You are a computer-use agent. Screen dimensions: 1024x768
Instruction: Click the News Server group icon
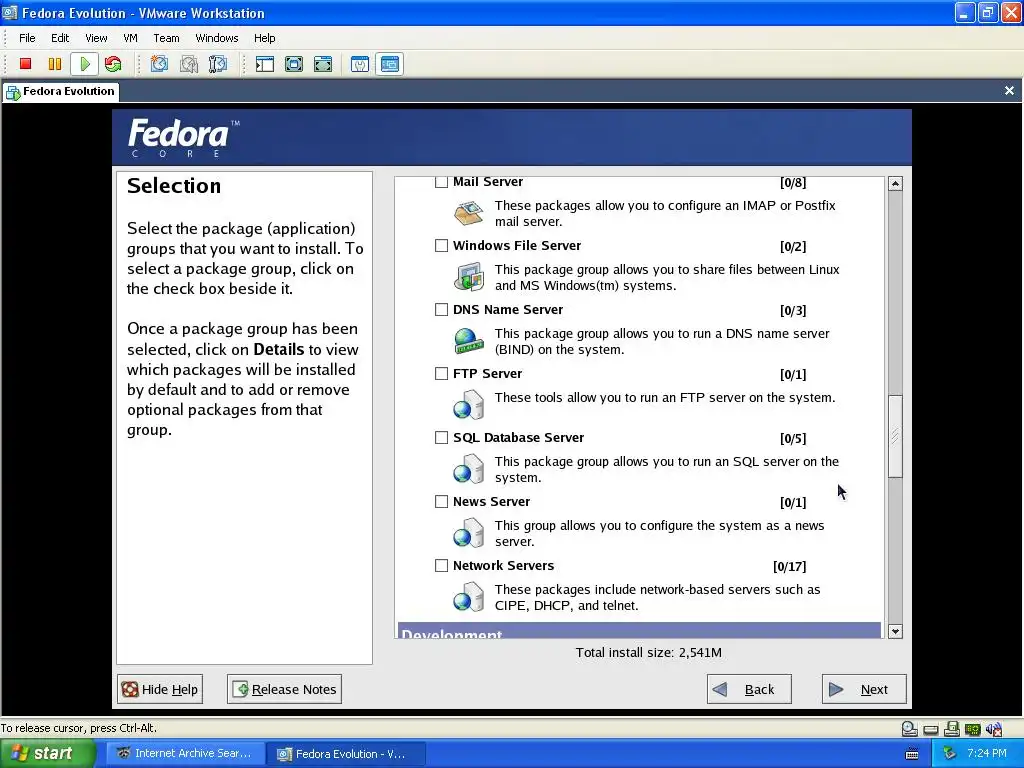(x=469, y=532)
